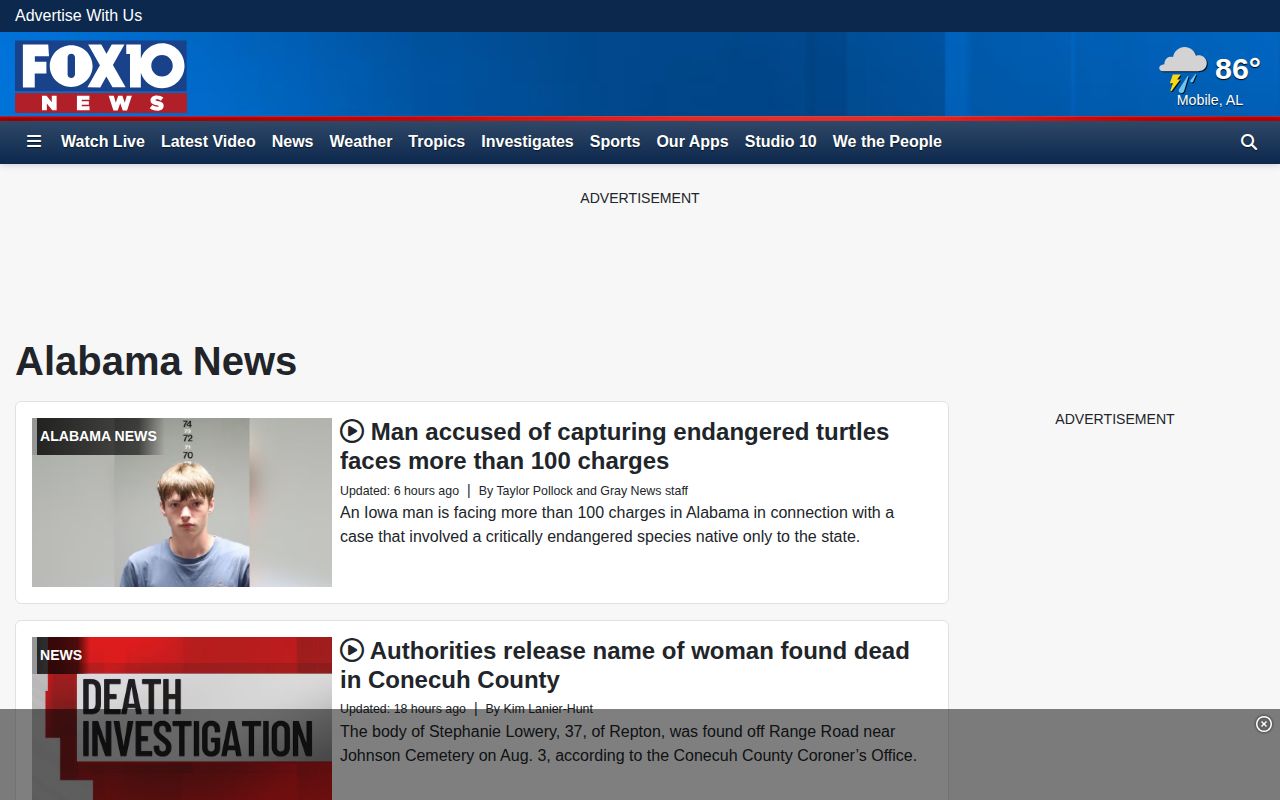Image resolution: width=1280 pixels, height=800 pixels.
Task: Open the mugshot thumbnail for turtles story
Action: [x=182, y=502]
